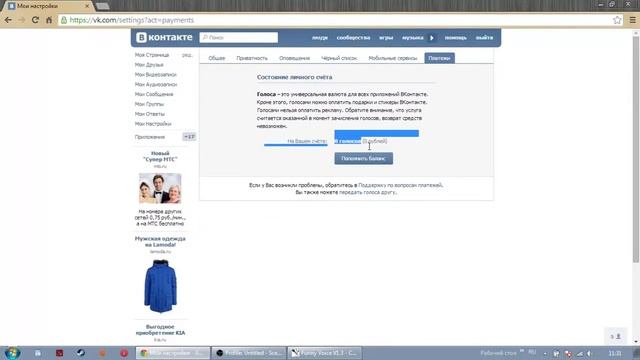The width and height of the screenshot is (640, 360).
Task: Switch to the Мобильные сервисы tab
Action: (x=393, y=58)
